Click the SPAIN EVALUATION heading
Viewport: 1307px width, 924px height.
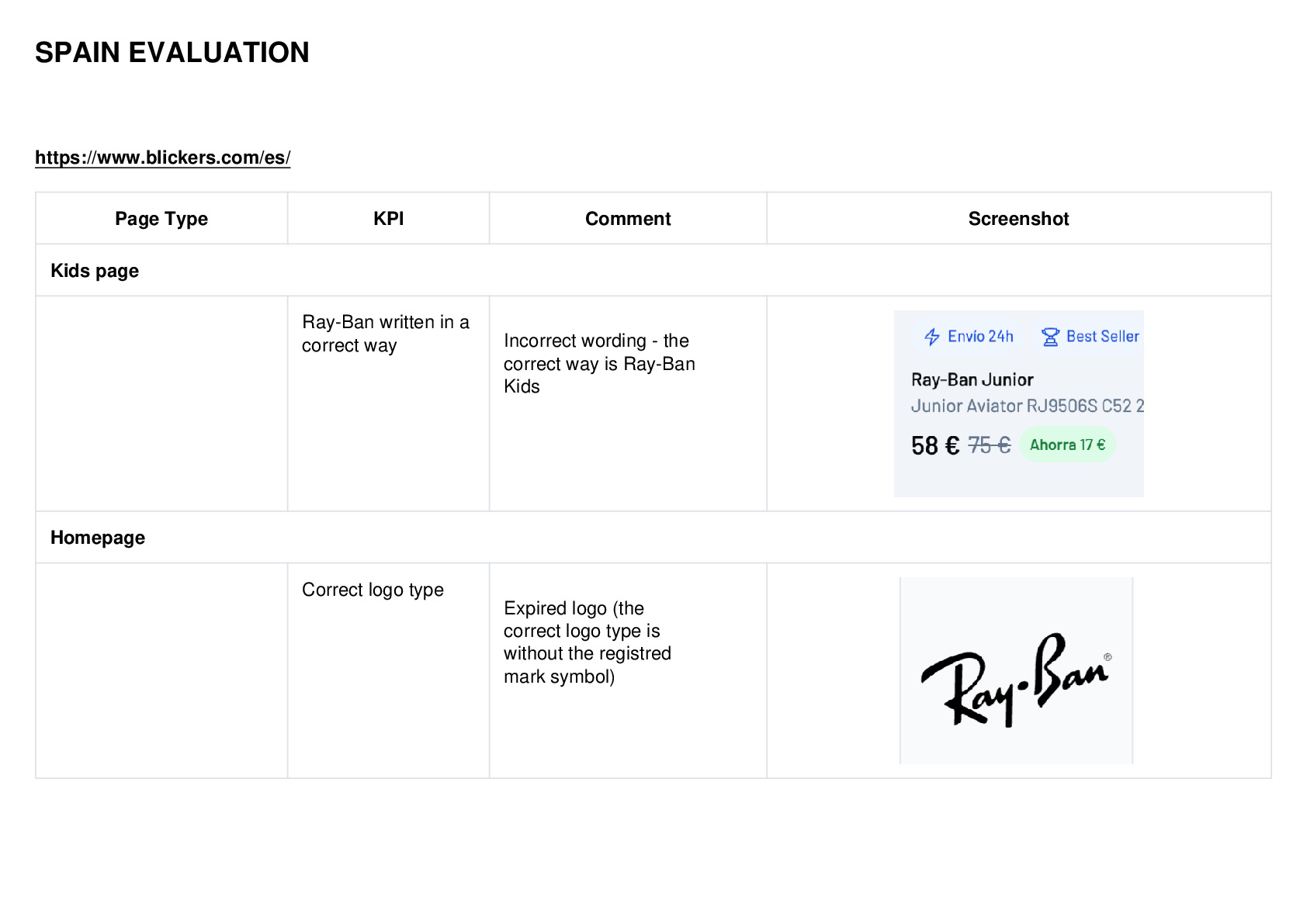coord(172,53)
